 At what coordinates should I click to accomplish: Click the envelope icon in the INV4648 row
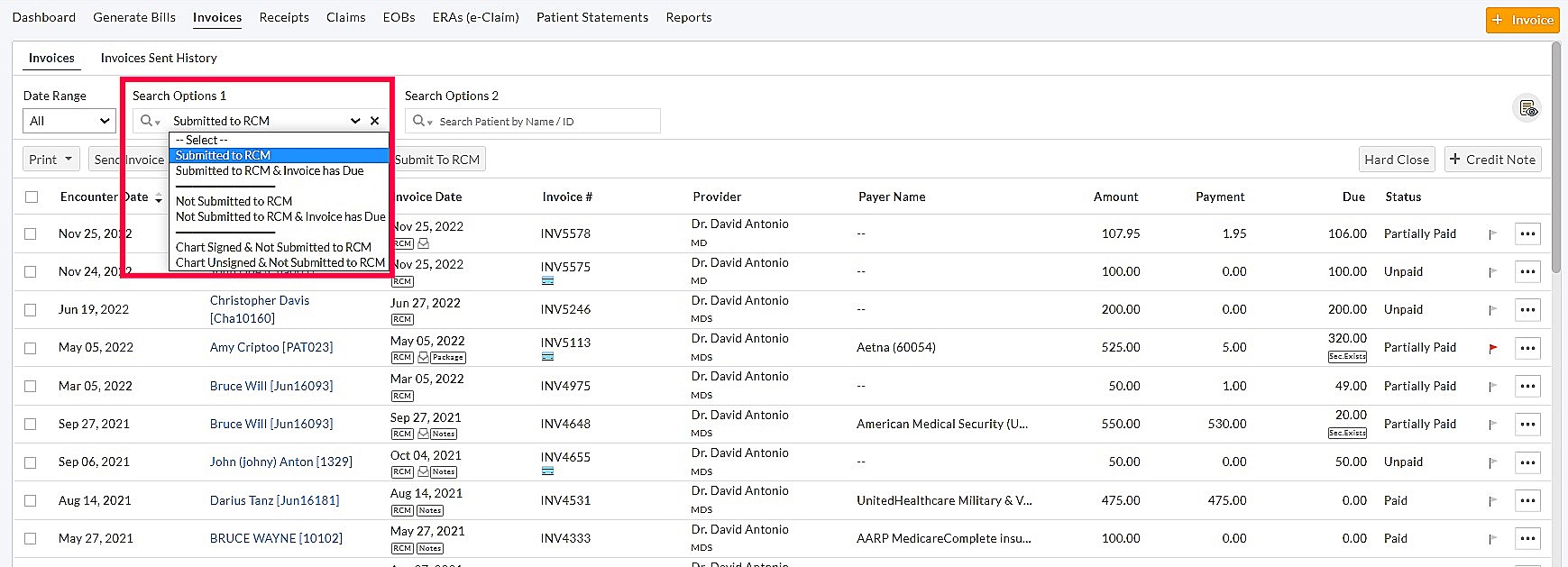coord(423,434)
